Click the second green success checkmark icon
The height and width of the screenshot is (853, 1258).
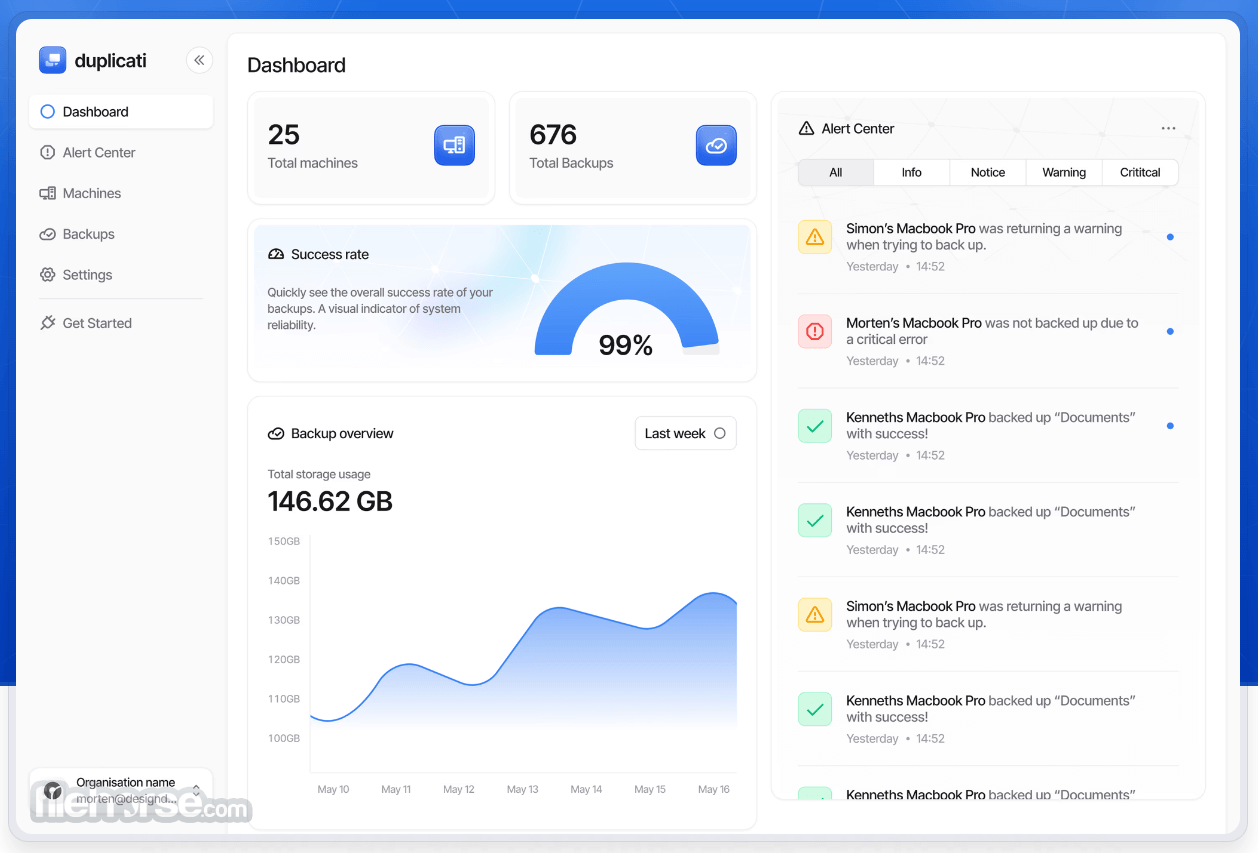[x=815, y=520]
